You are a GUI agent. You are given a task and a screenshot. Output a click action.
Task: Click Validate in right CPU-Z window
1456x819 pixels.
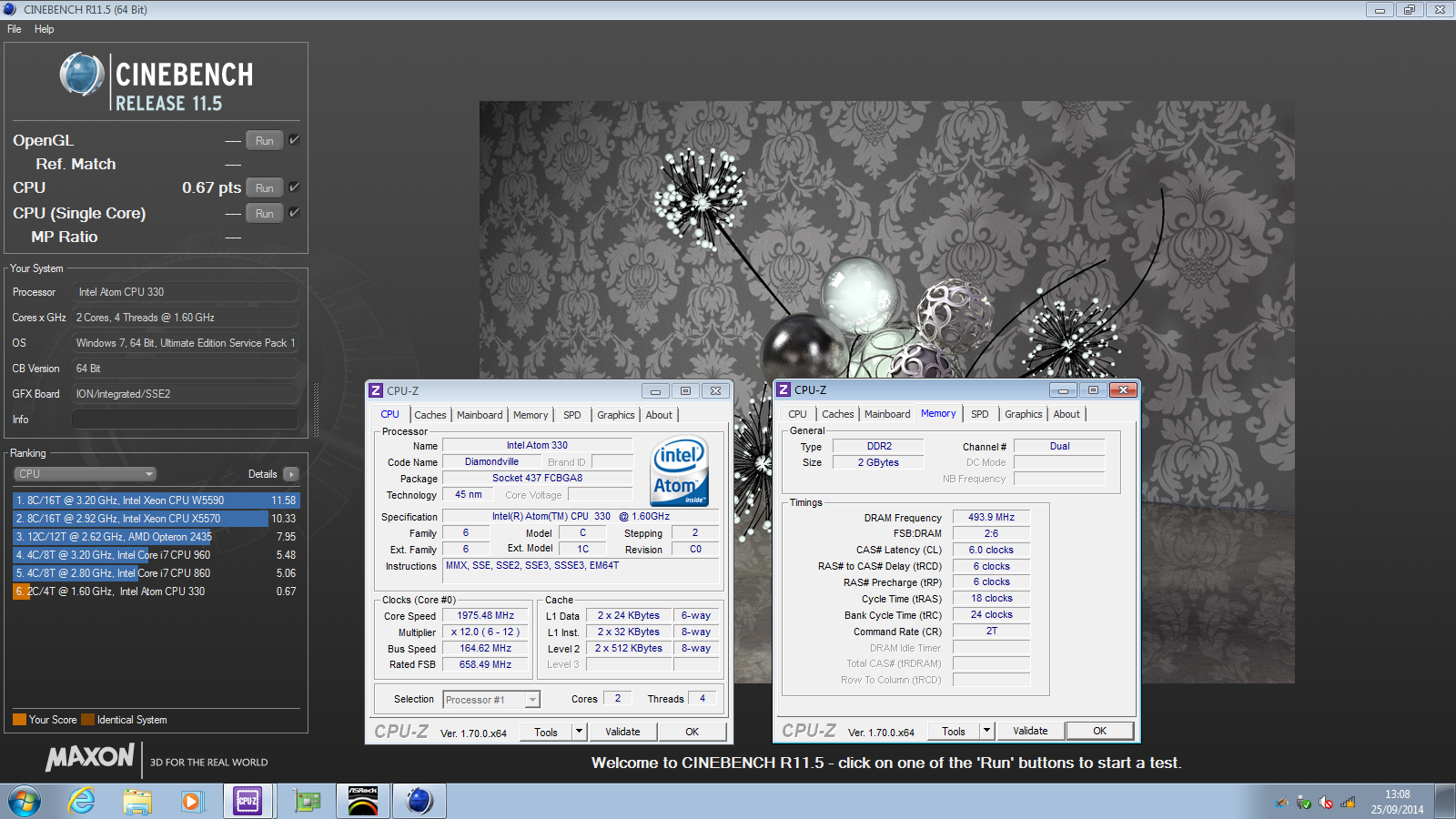point(1030,731)
